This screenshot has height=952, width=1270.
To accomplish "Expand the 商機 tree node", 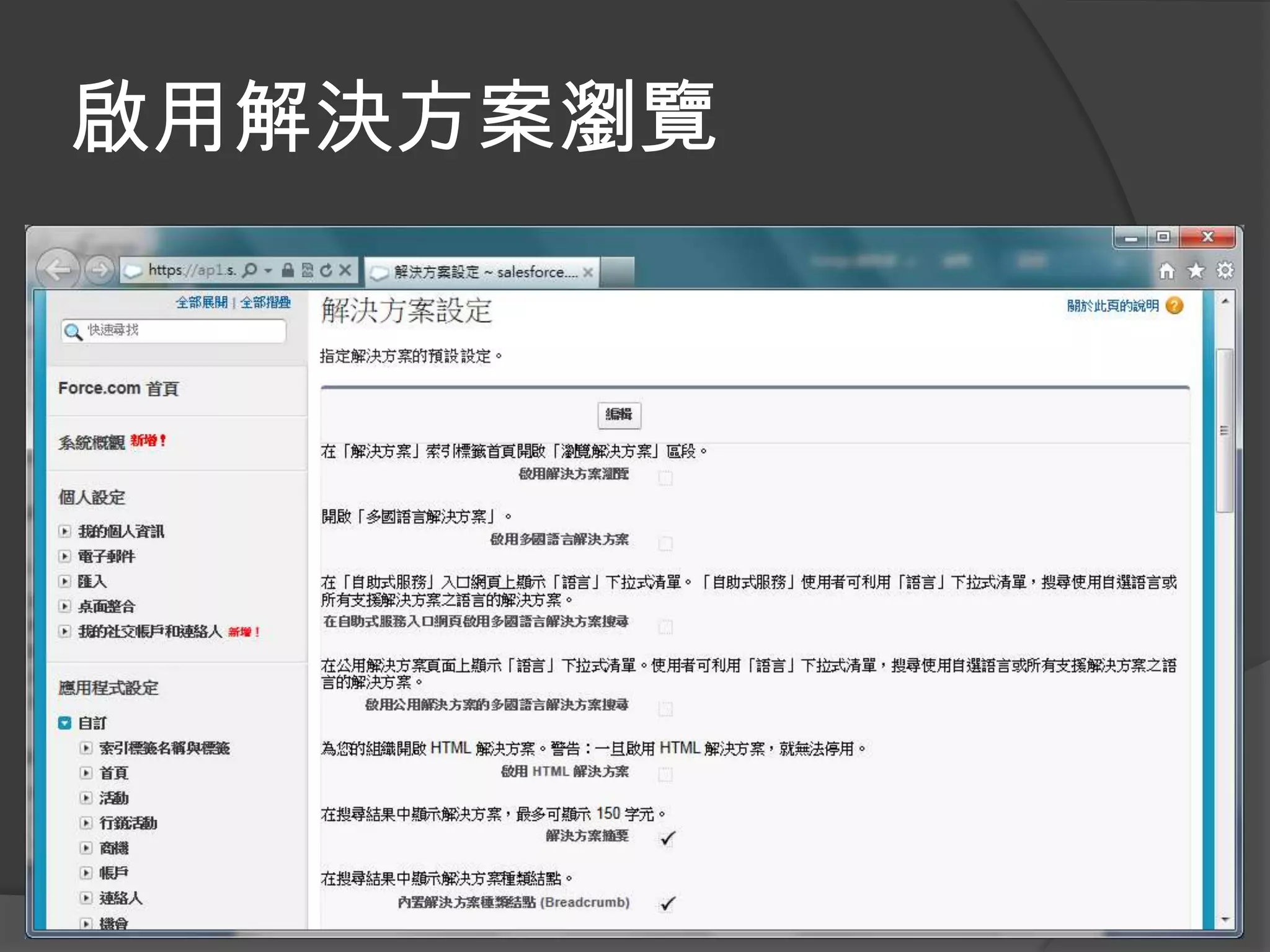I will pos(86,848).
